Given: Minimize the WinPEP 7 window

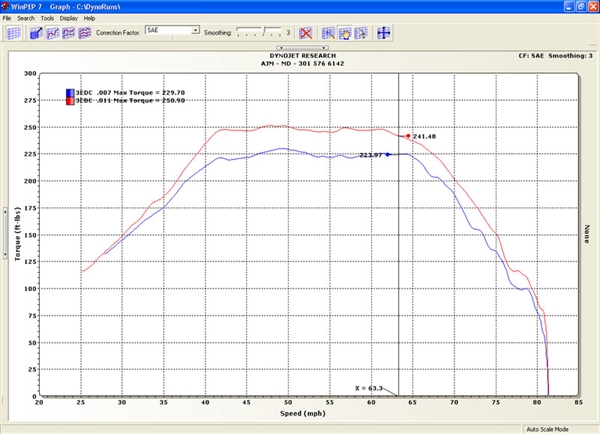Looking at the screenshot, I should [569, 7].
